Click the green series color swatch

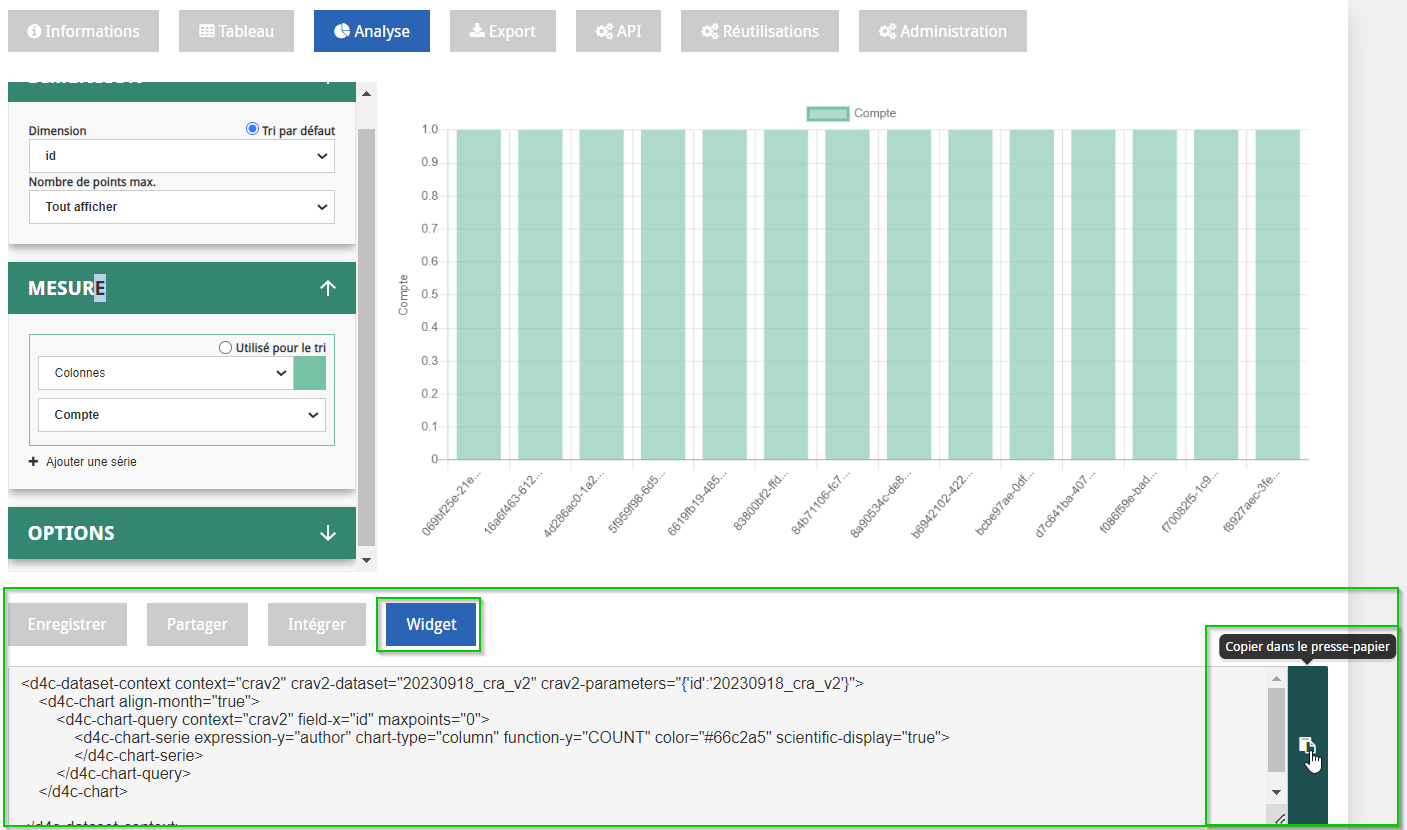[310, 373]
